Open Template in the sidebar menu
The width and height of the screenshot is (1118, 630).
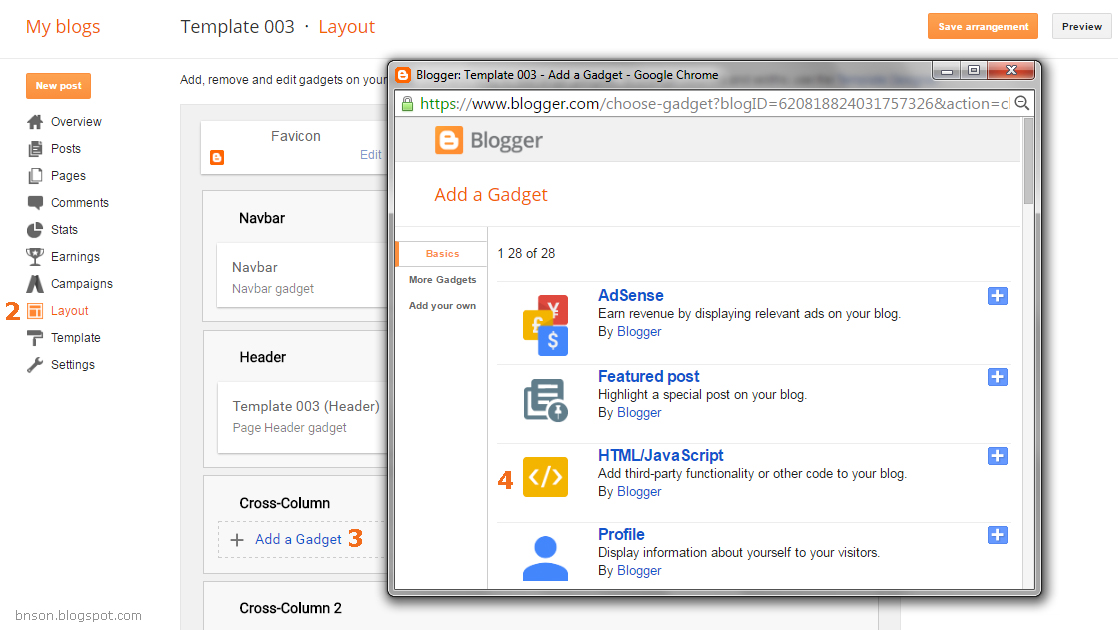(x=76, y=338)
